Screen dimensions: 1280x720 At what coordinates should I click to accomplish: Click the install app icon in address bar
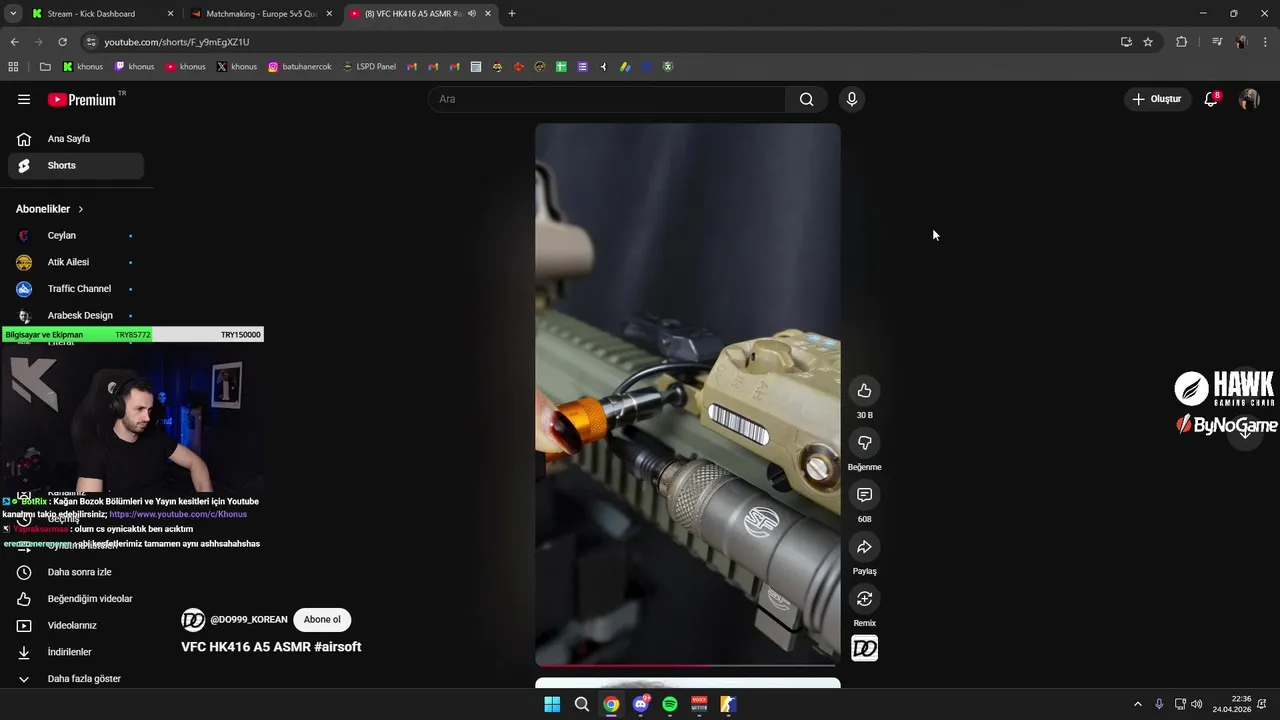1126,42
